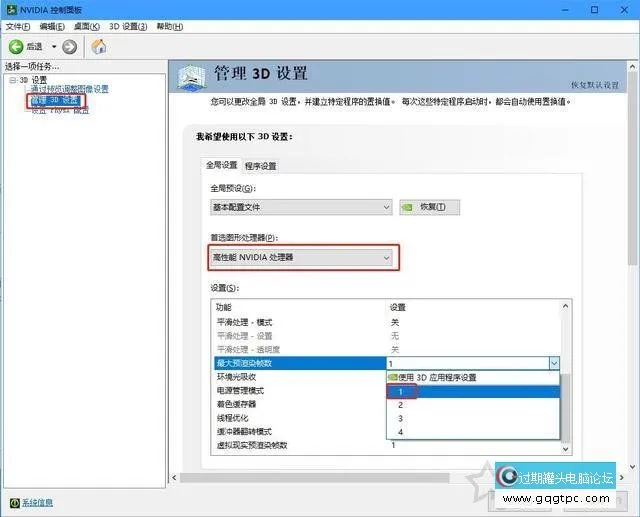640x517 pixels.
Task: Choose value 4 in the dropdown list
Action: pyautogui.click(x=473, y=432)
